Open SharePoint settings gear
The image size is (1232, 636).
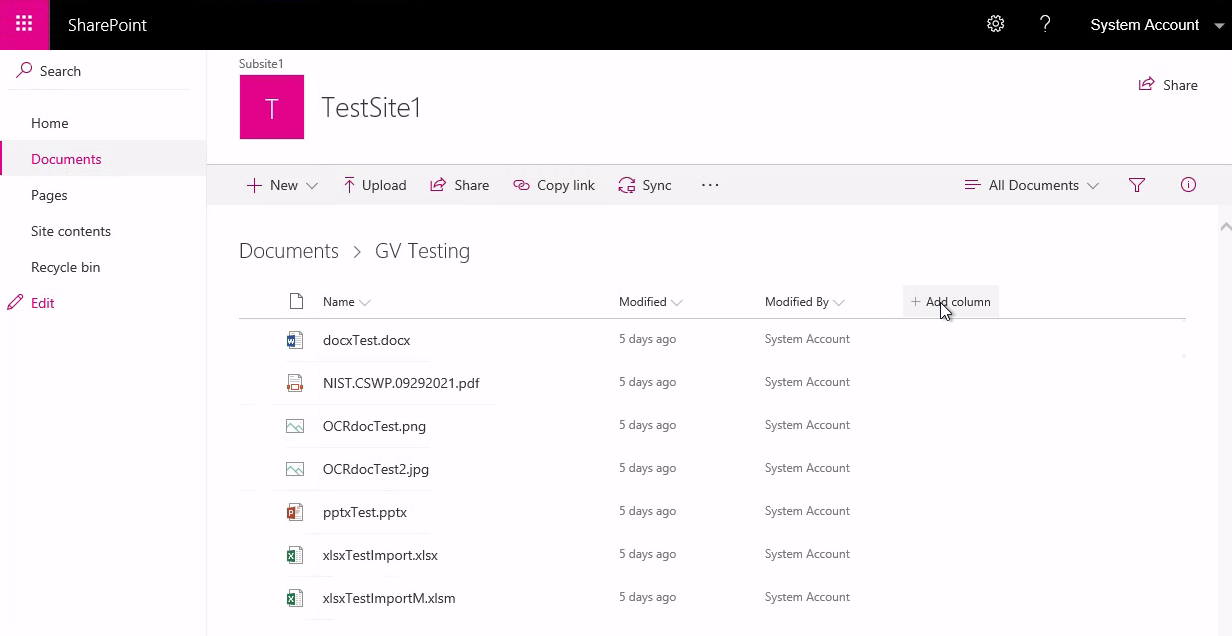click(x=995, y=23)
